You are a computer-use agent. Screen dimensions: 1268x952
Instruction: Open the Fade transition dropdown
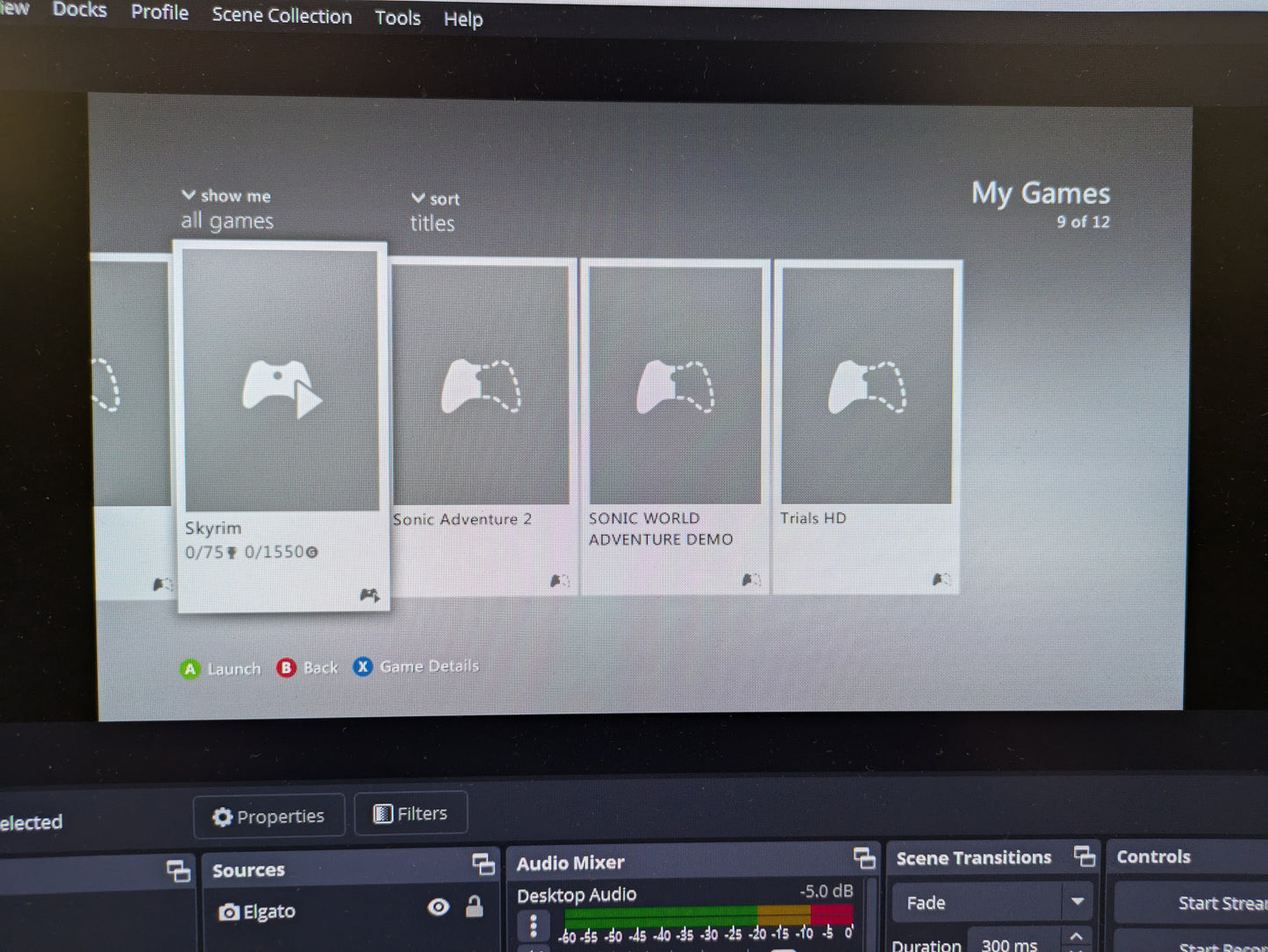pyautogui.click(x=992, y=902)
